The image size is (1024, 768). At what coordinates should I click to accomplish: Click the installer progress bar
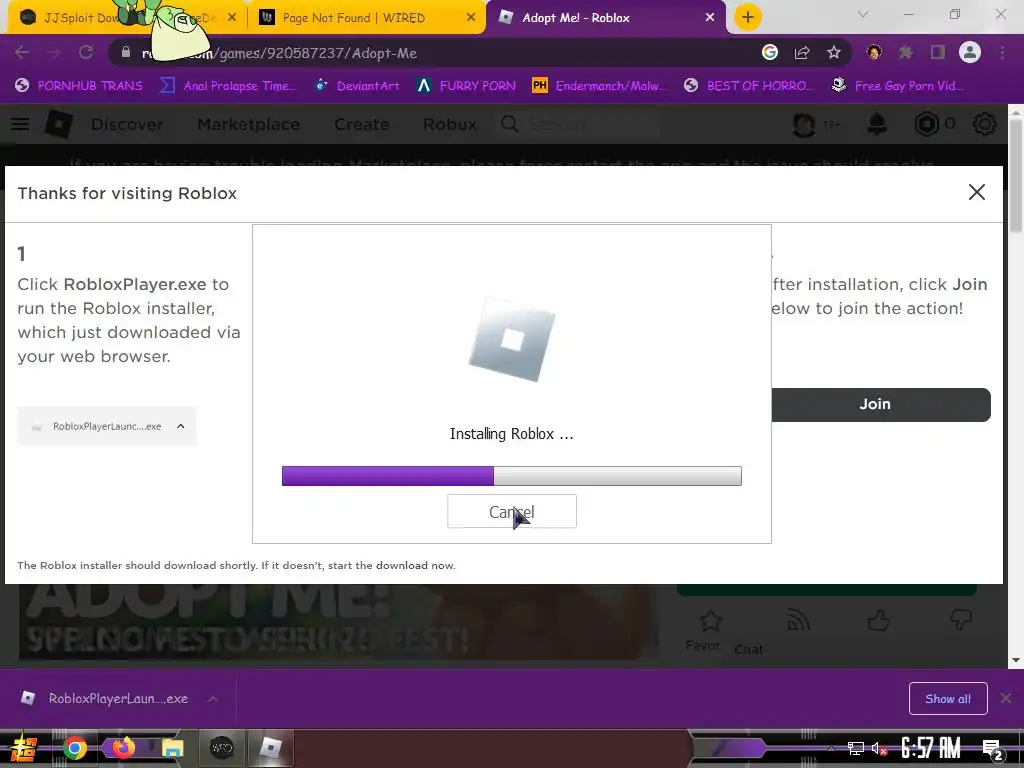[x=511, y=475]
